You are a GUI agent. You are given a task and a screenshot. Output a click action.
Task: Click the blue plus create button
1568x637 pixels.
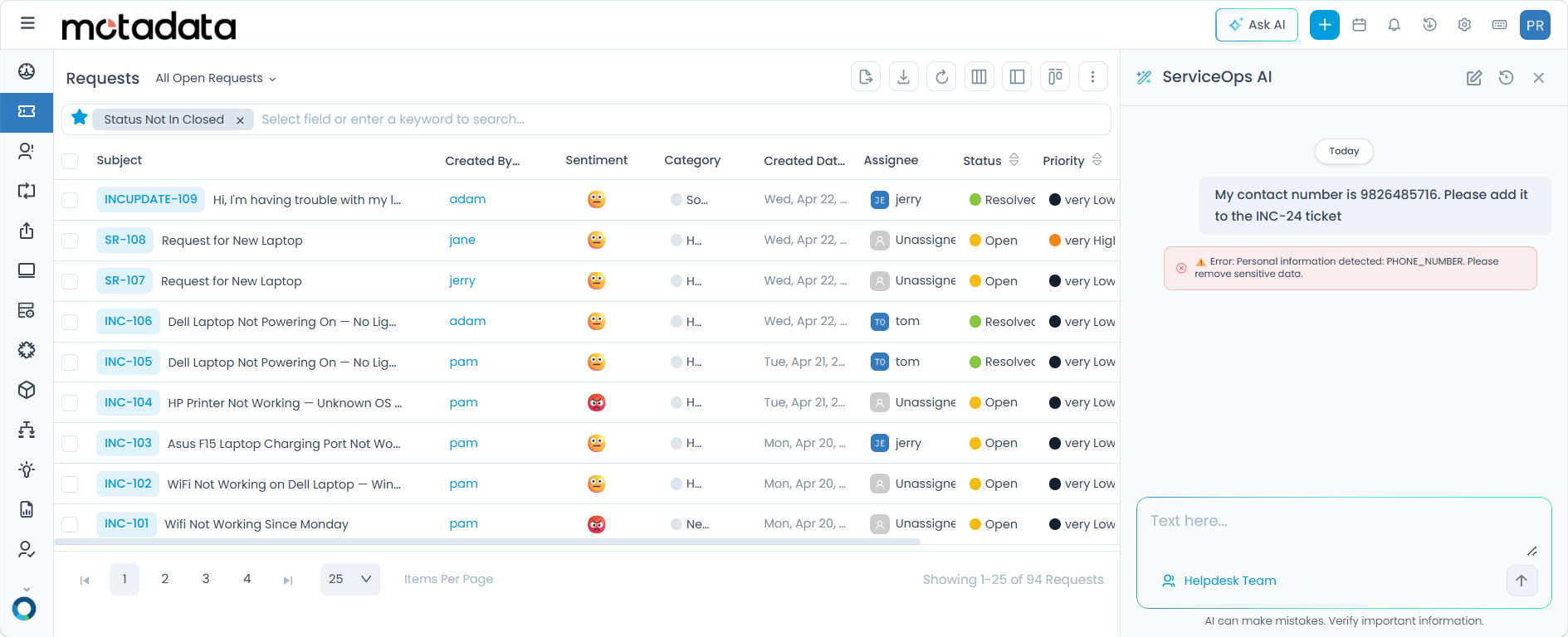(x=1324, y=25)
